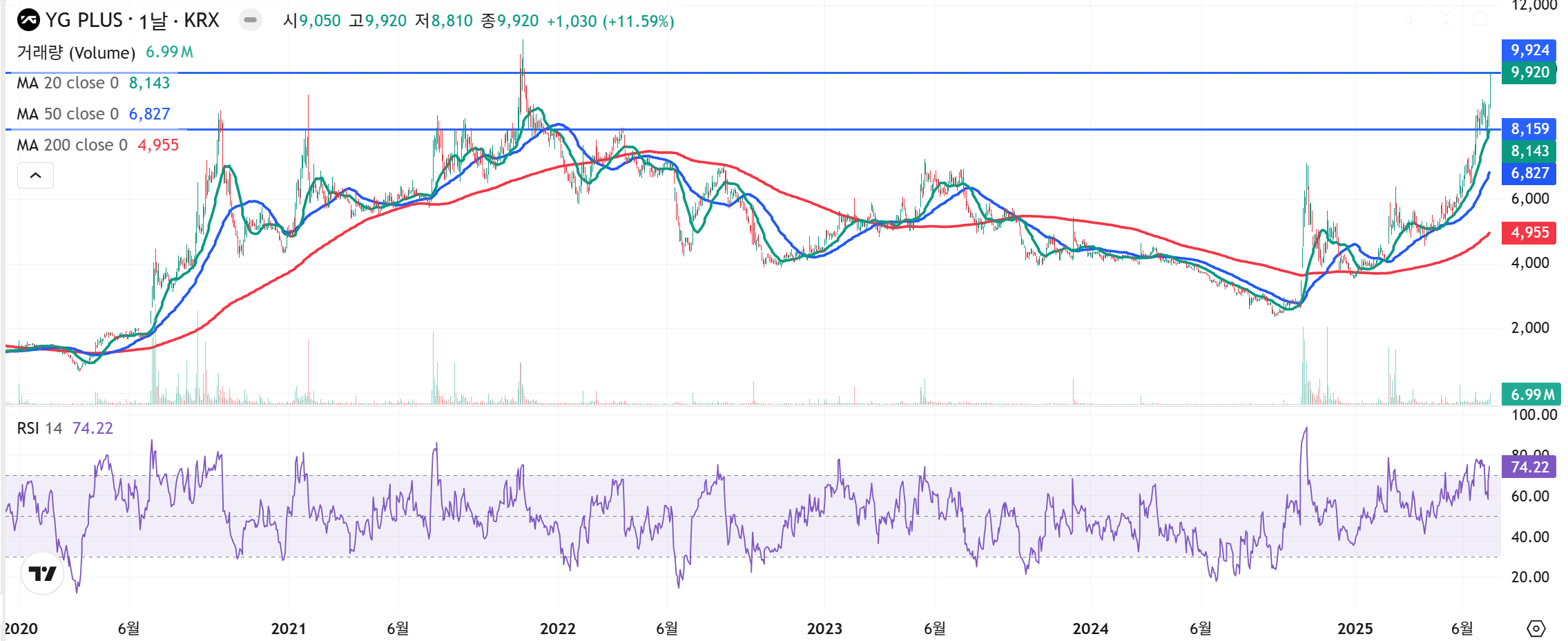Click the close price value 종9,920
Viewport: 1568px width, 641px height.
(510, 21)
